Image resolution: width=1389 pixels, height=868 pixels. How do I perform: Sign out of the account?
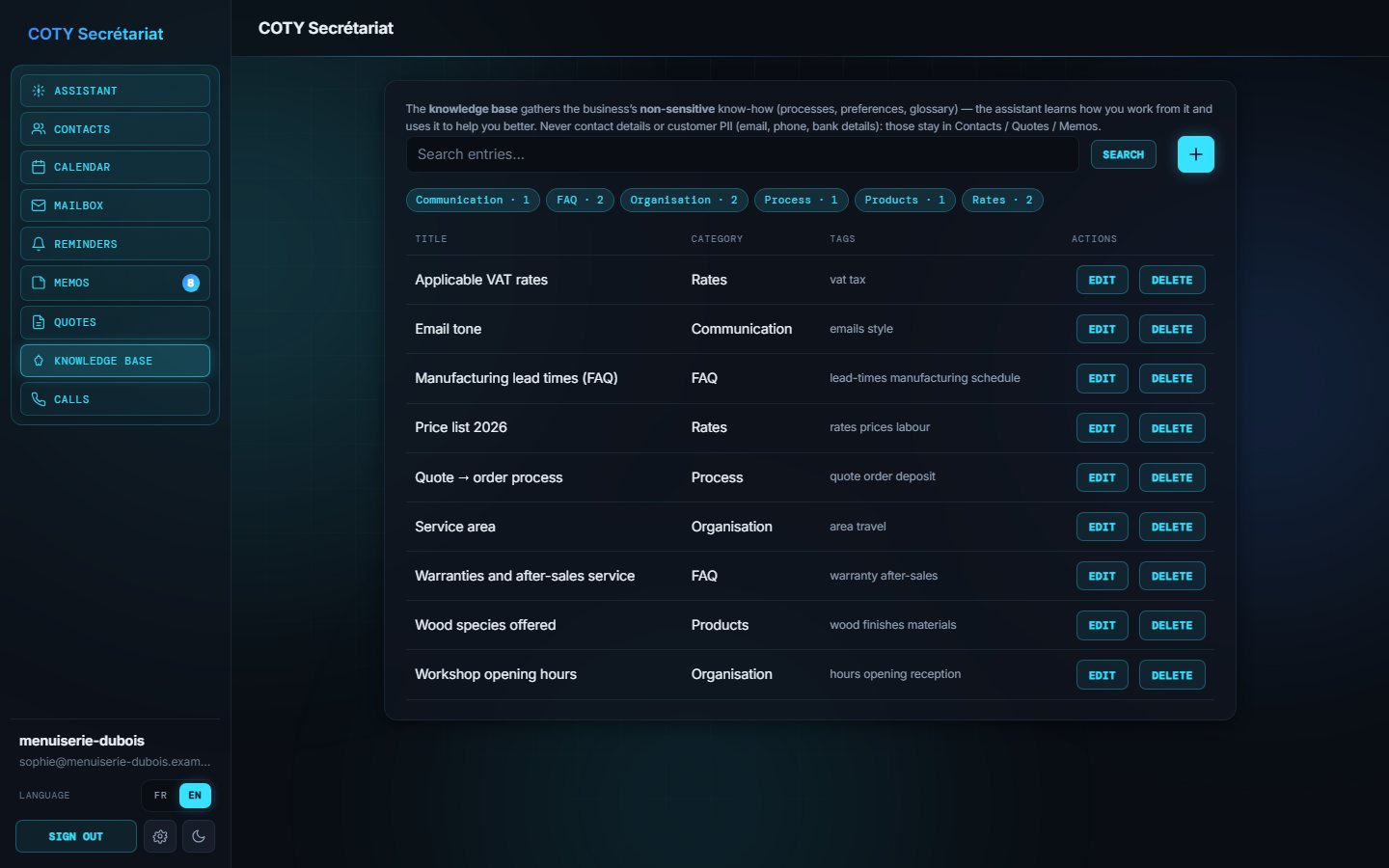pos(76,836)
